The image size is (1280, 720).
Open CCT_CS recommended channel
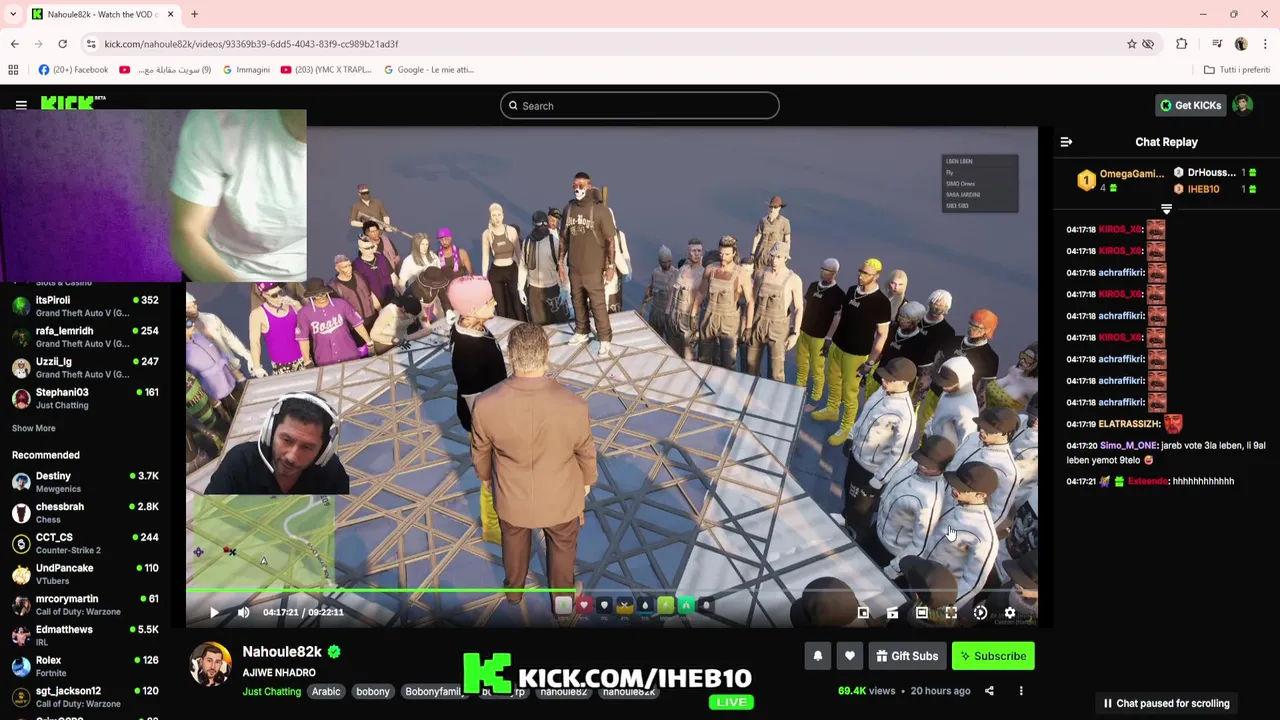(x=85, y=543)
